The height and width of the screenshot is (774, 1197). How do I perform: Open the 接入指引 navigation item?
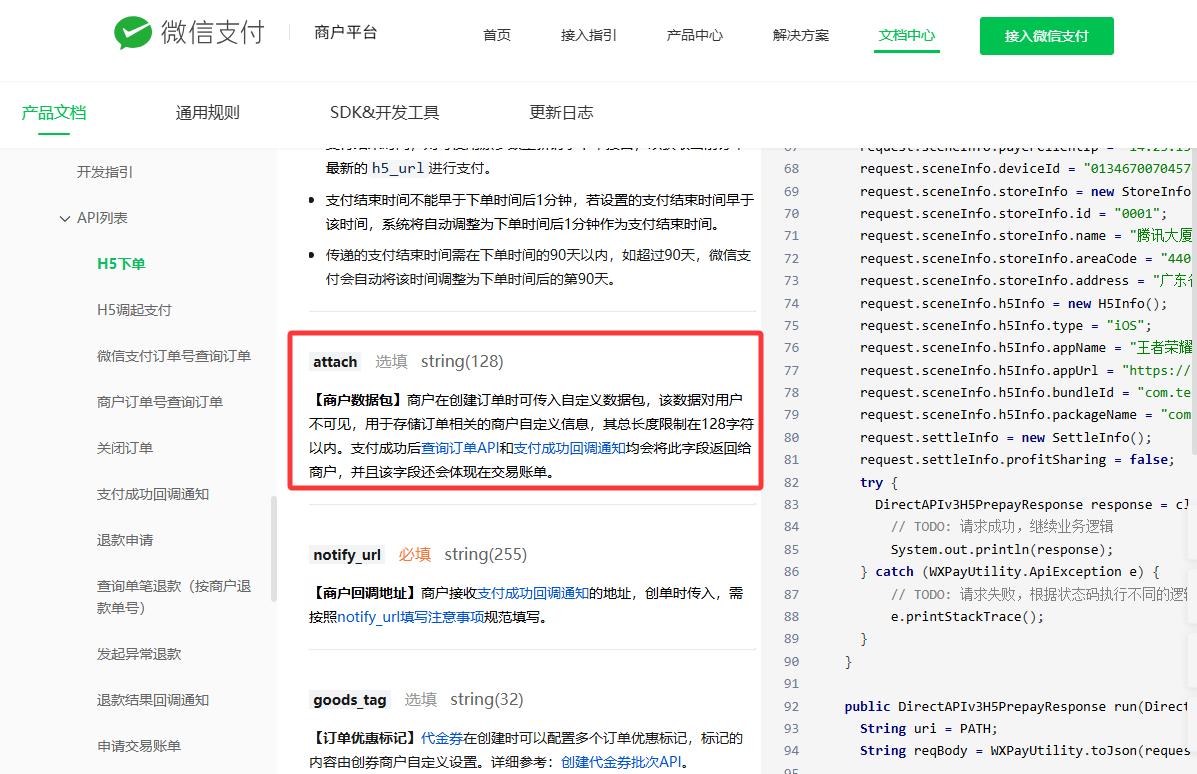tap(589, 35)
